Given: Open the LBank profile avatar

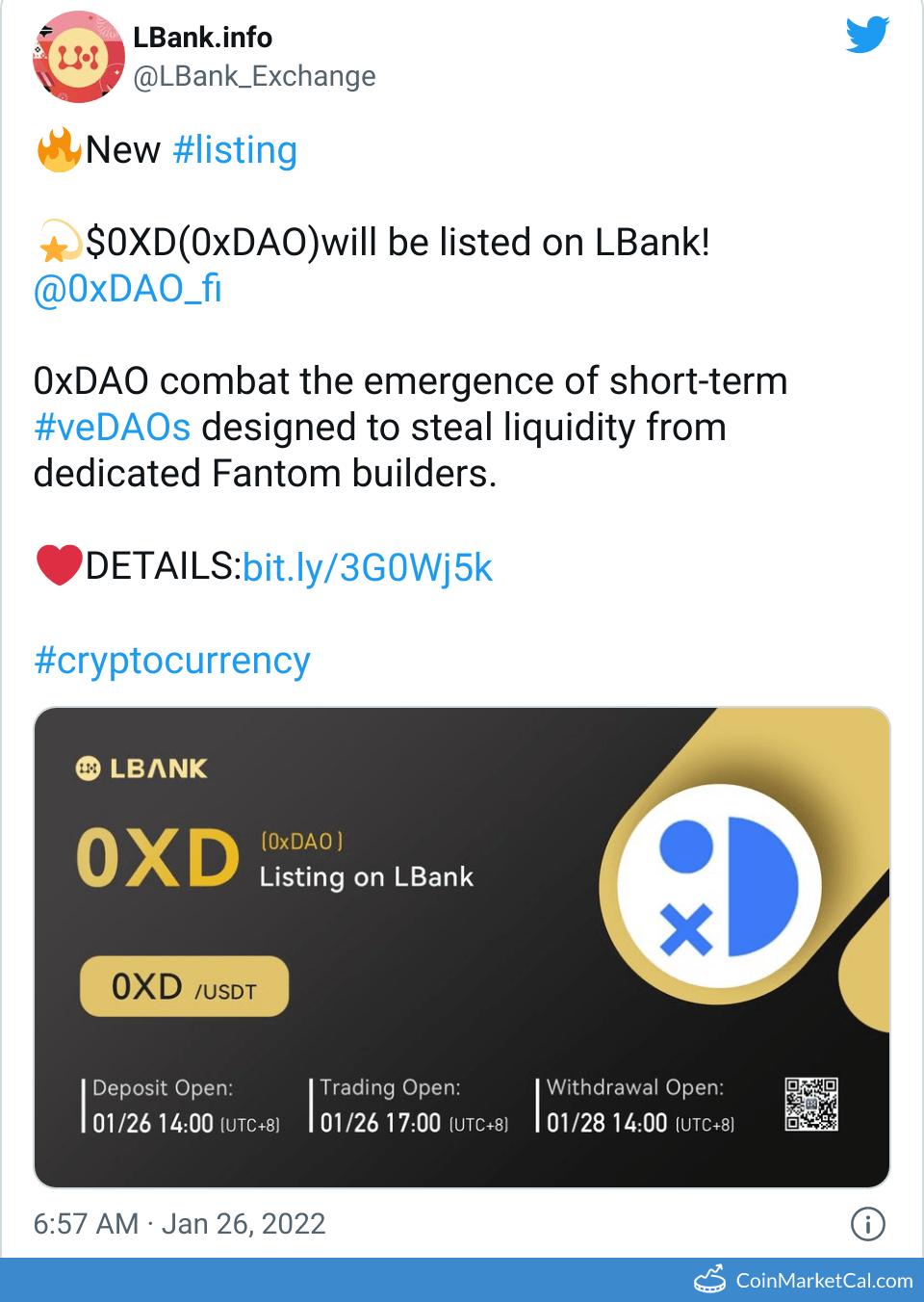Looking at the screenshot, I should click(79, 57).
